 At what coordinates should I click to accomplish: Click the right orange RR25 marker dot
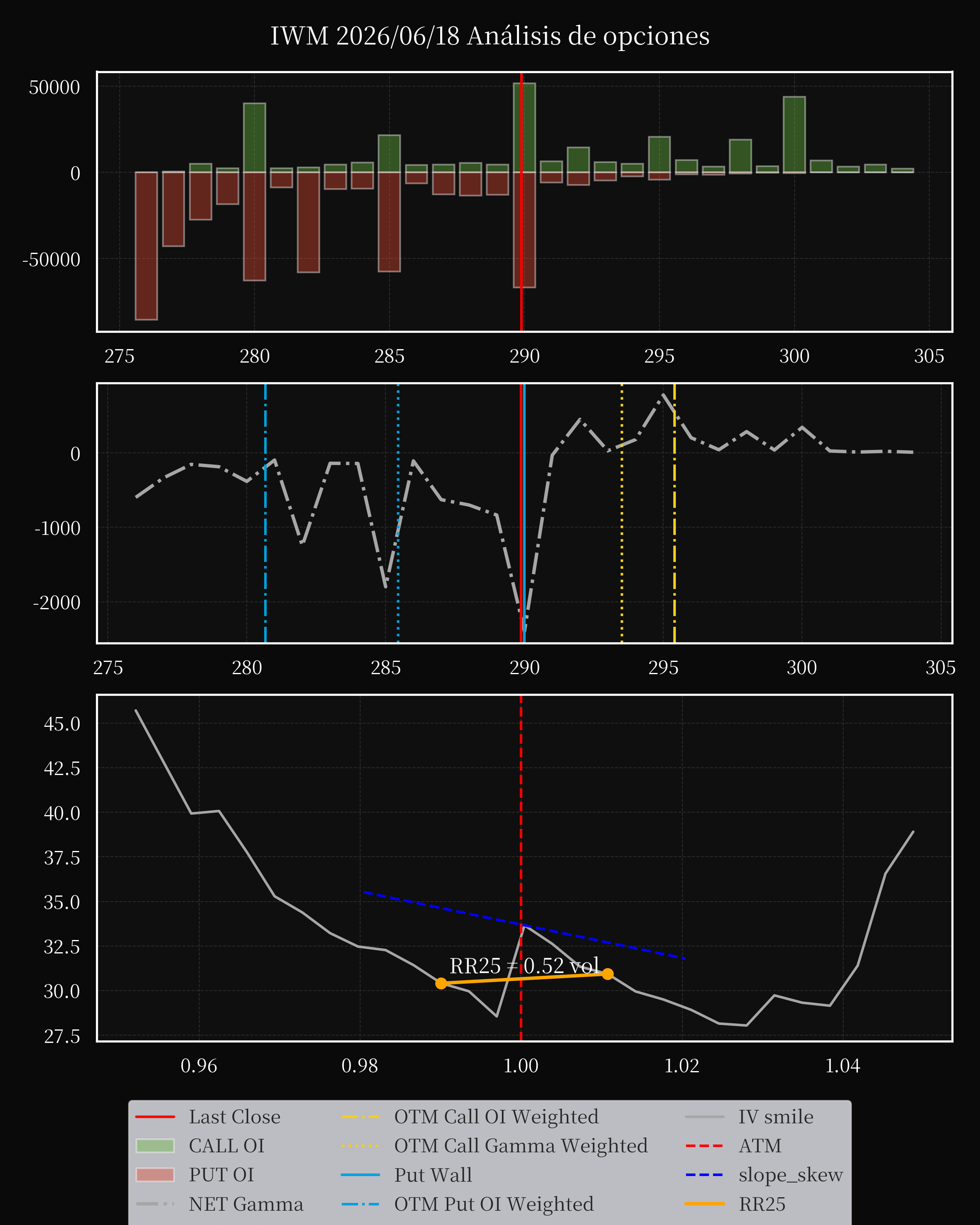(x=608, y=974)
